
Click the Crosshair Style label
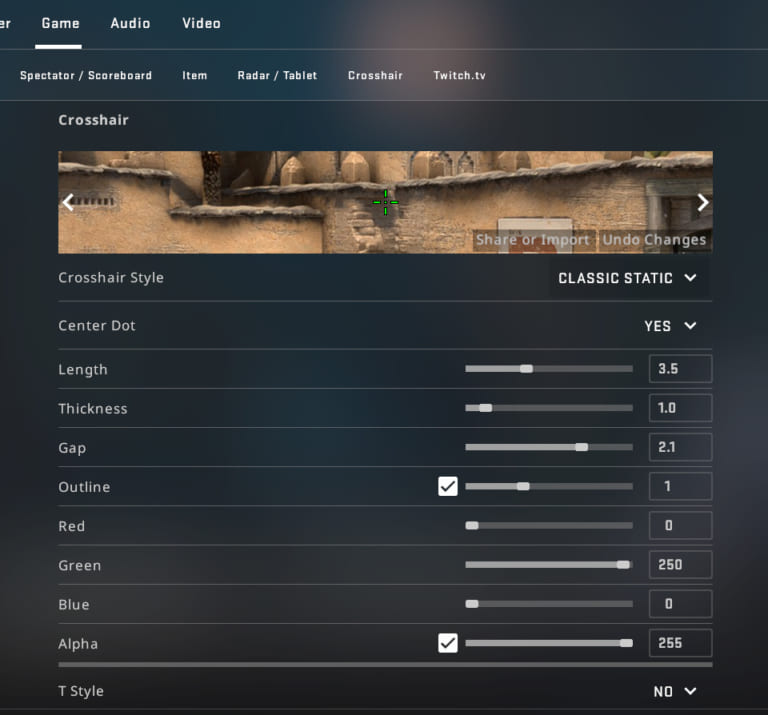coord(111,278)
